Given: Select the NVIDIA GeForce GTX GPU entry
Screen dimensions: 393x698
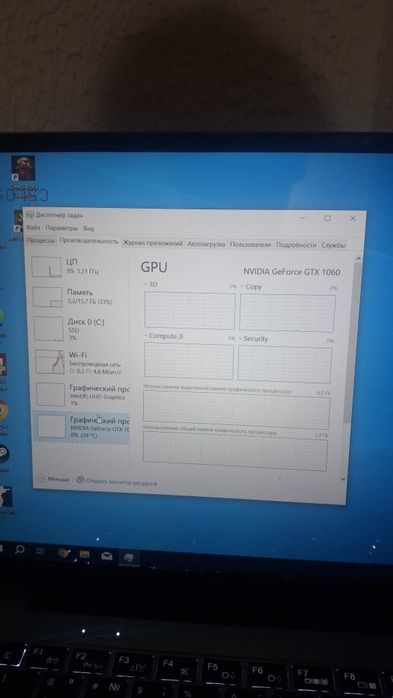Looking at the screenshot, I should 82,427.
